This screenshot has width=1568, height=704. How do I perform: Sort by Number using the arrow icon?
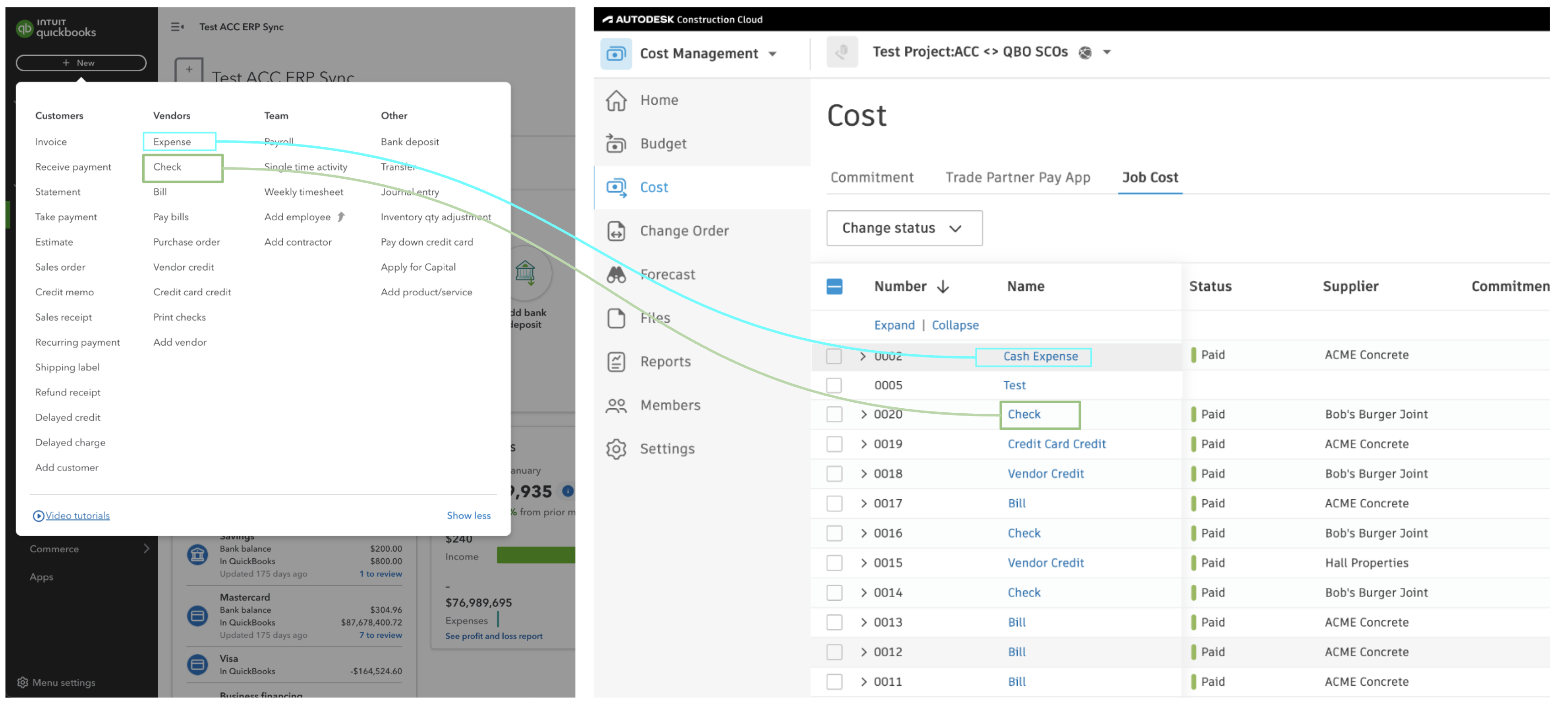tap(943, 287)
